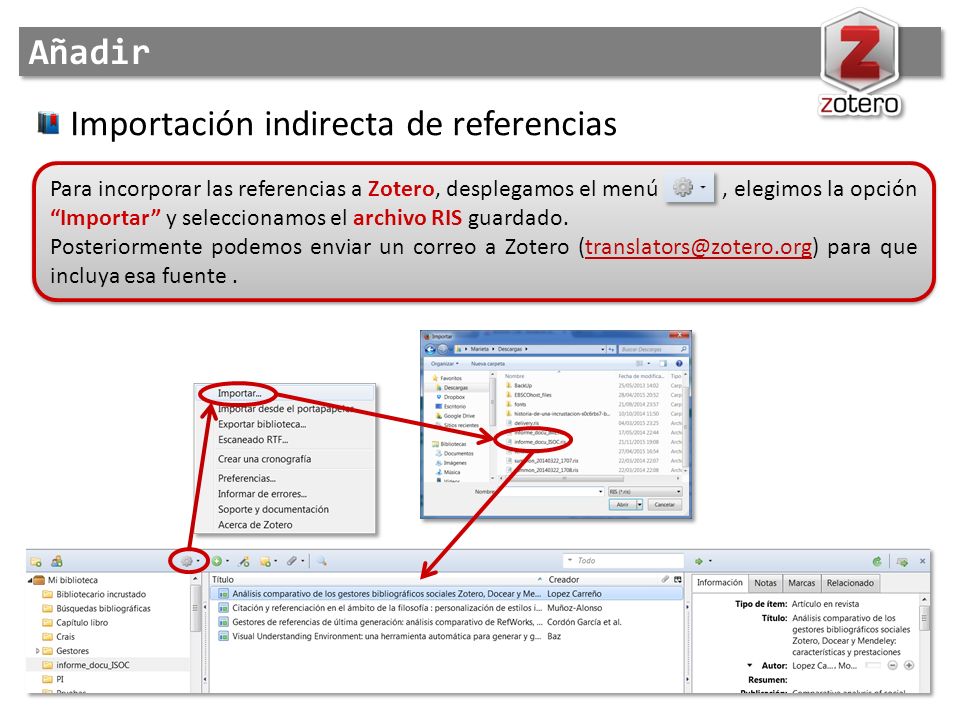Click the green Sync with server icon
The image size is (960, 720).
tap(877, 561)
